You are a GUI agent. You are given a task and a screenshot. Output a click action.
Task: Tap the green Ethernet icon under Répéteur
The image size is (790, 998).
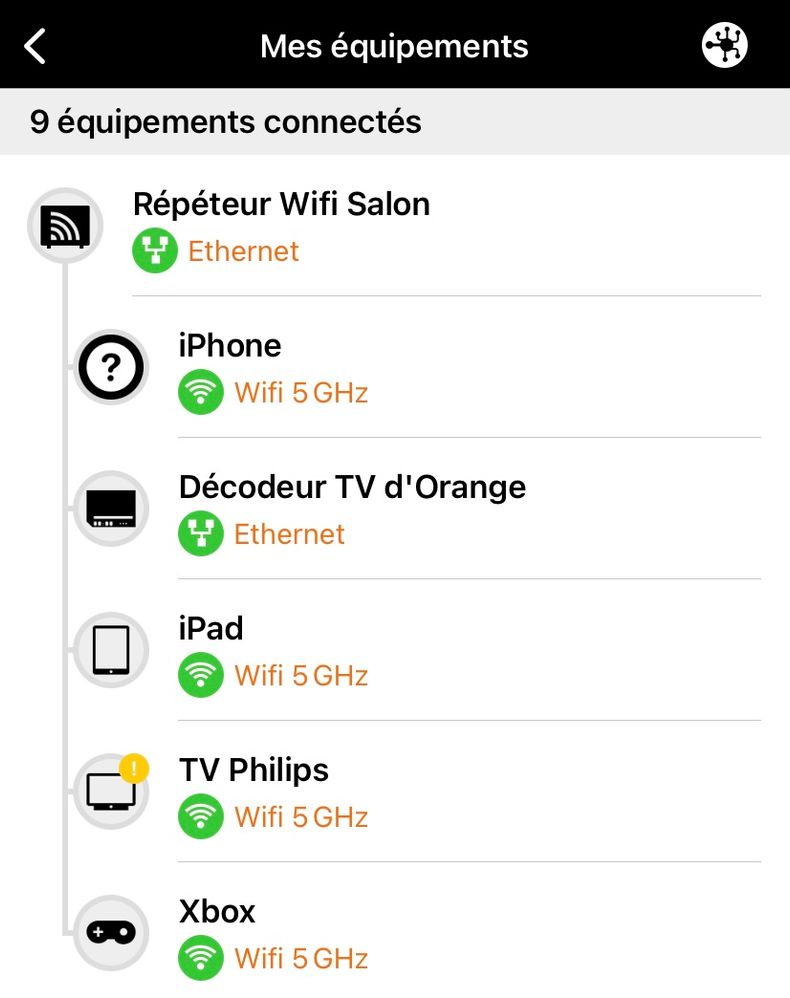coord(155,251)
